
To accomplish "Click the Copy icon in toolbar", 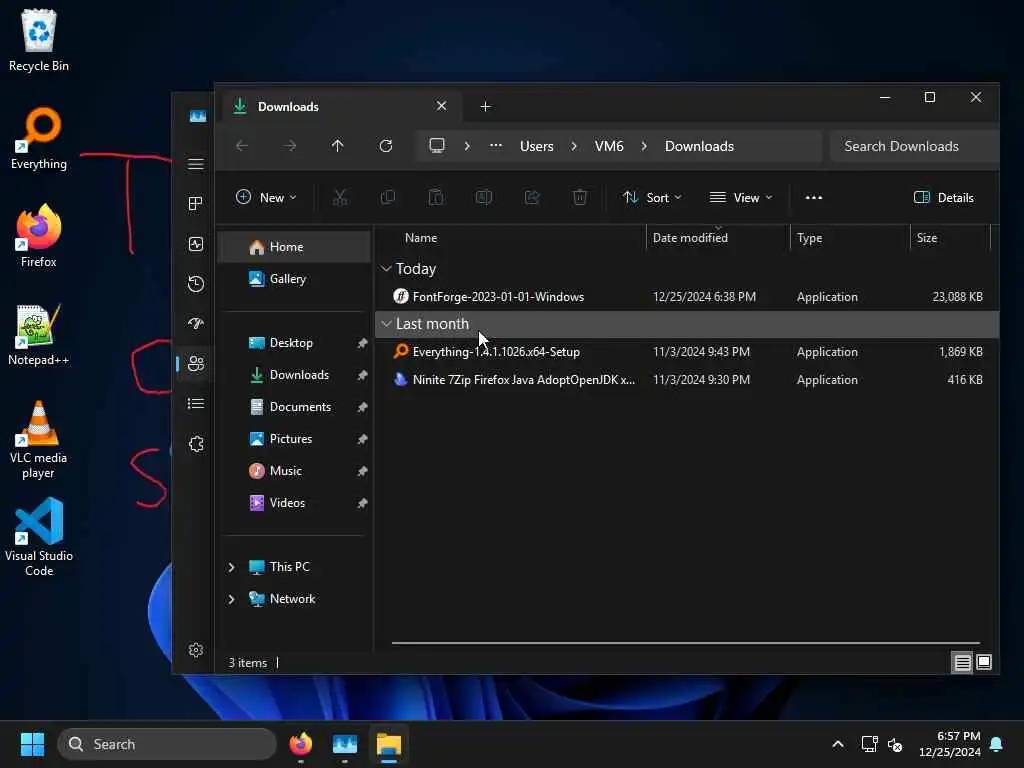I will tap(388, 197).
